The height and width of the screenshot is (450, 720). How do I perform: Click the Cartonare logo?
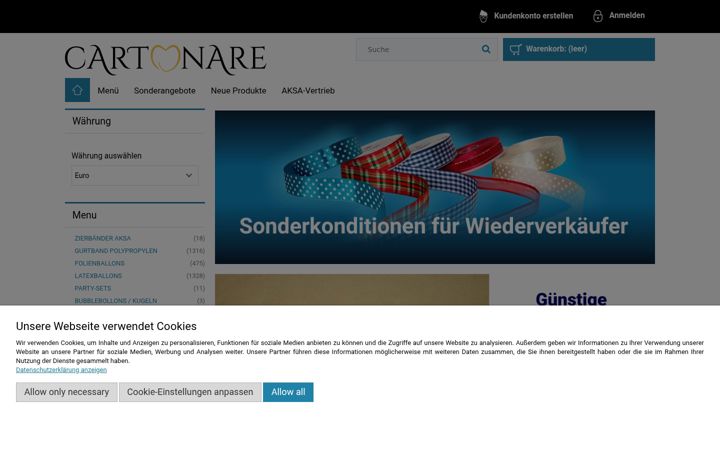pyautogui.click(x=165, y=60)
